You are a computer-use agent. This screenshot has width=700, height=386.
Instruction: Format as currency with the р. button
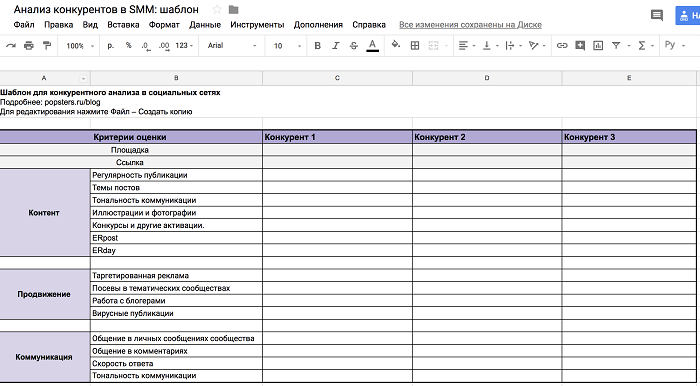coord(111,46)
